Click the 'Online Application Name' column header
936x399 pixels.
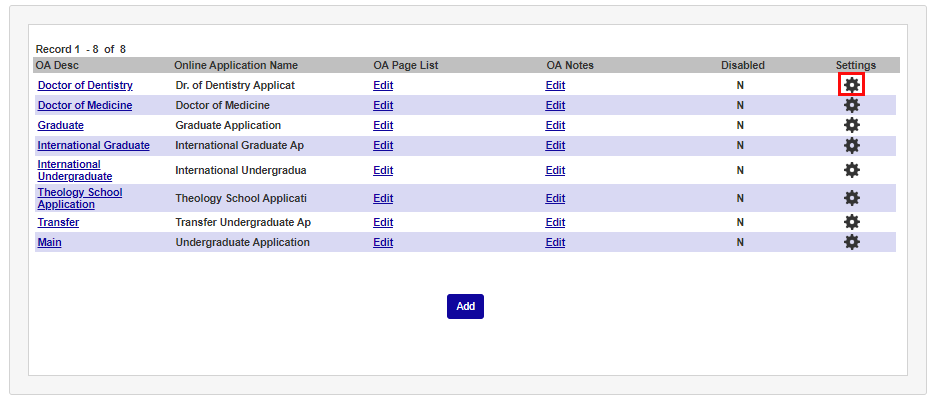tap(236, 65)
